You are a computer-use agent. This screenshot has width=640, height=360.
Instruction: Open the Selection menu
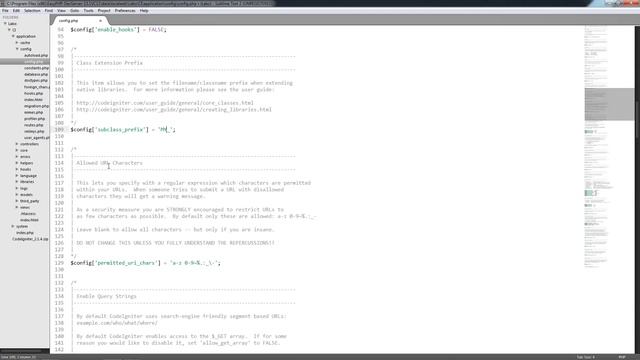tap(32, 11)
